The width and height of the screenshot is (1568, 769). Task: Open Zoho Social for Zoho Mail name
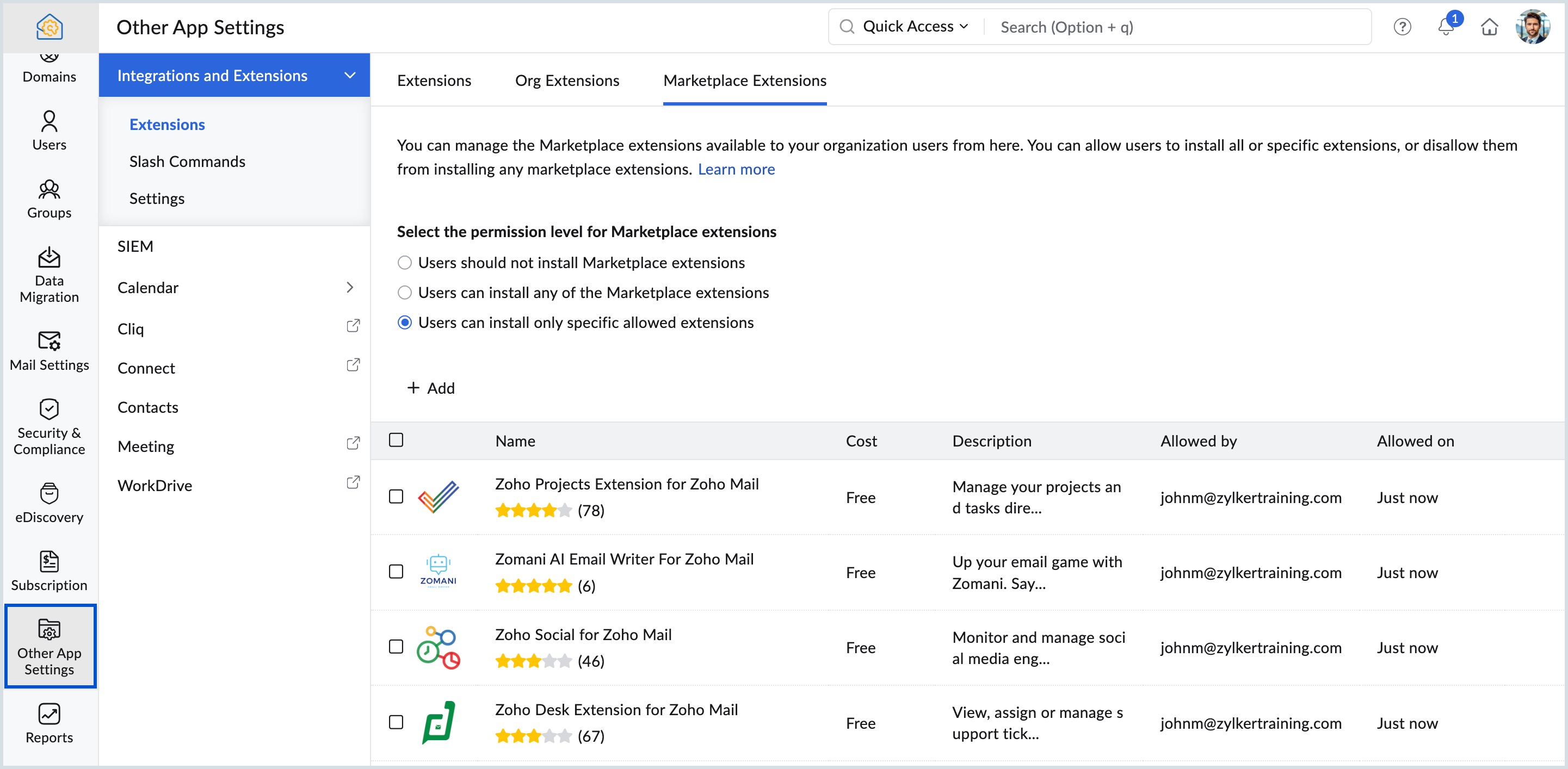583,634
